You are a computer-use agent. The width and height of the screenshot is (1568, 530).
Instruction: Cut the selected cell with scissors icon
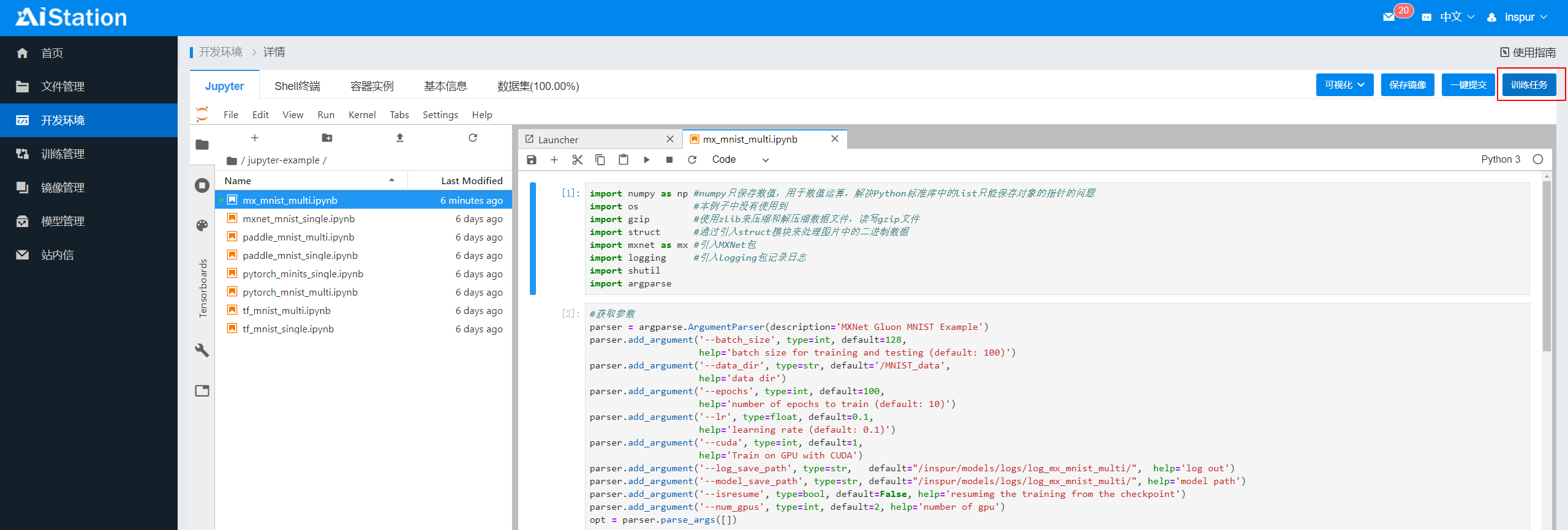click(577, 160)
